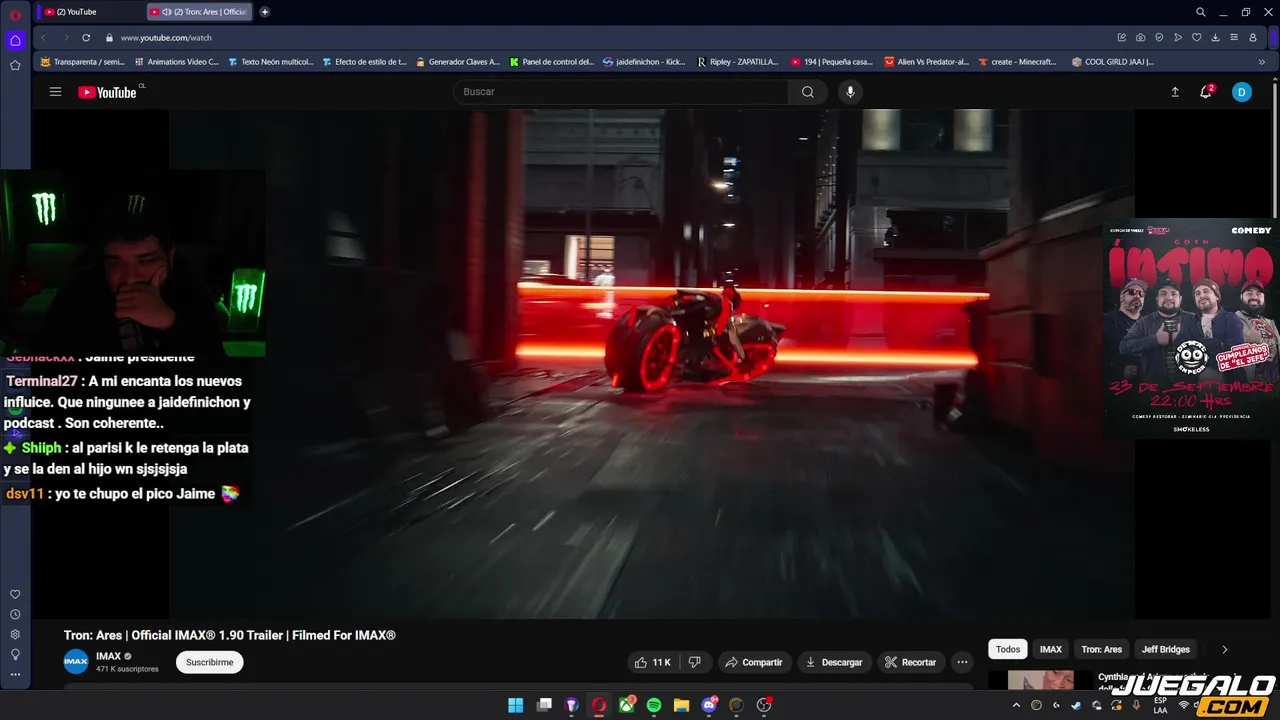Screen dimensions: 1280x720
Task: Select the Todos filter chip
Action: pos(1008,649)
